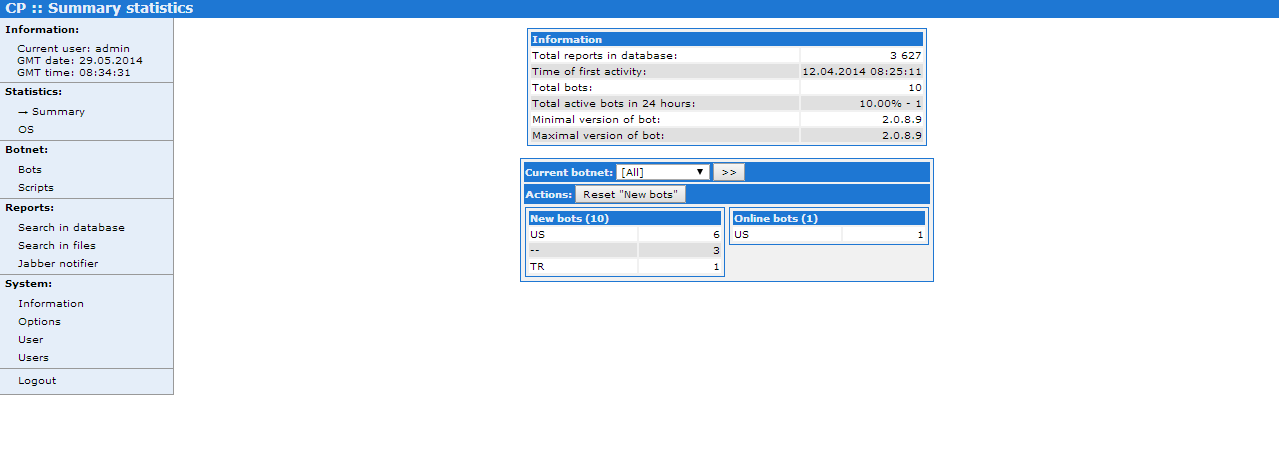Go to the Bots list
The image size is (1279, 467).
pyautogui.click(x=30, y=170)
